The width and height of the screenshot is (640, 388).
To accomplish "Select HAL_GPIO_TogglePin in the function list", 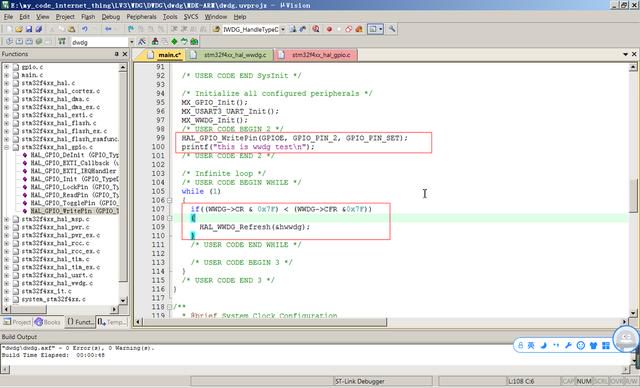I will coord(75,203).
